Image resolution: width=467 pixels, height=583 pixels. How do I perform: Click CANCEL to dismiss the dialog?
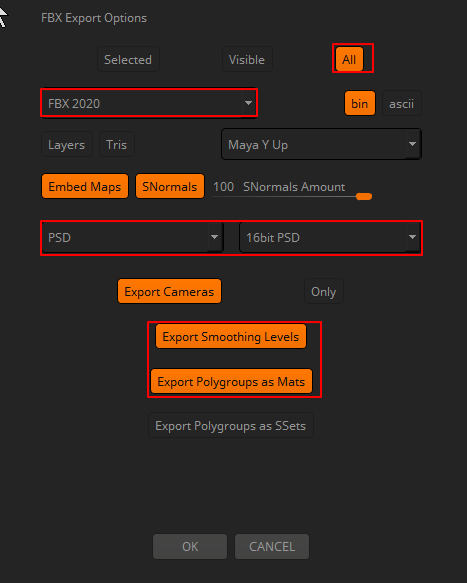pos(272,547)
